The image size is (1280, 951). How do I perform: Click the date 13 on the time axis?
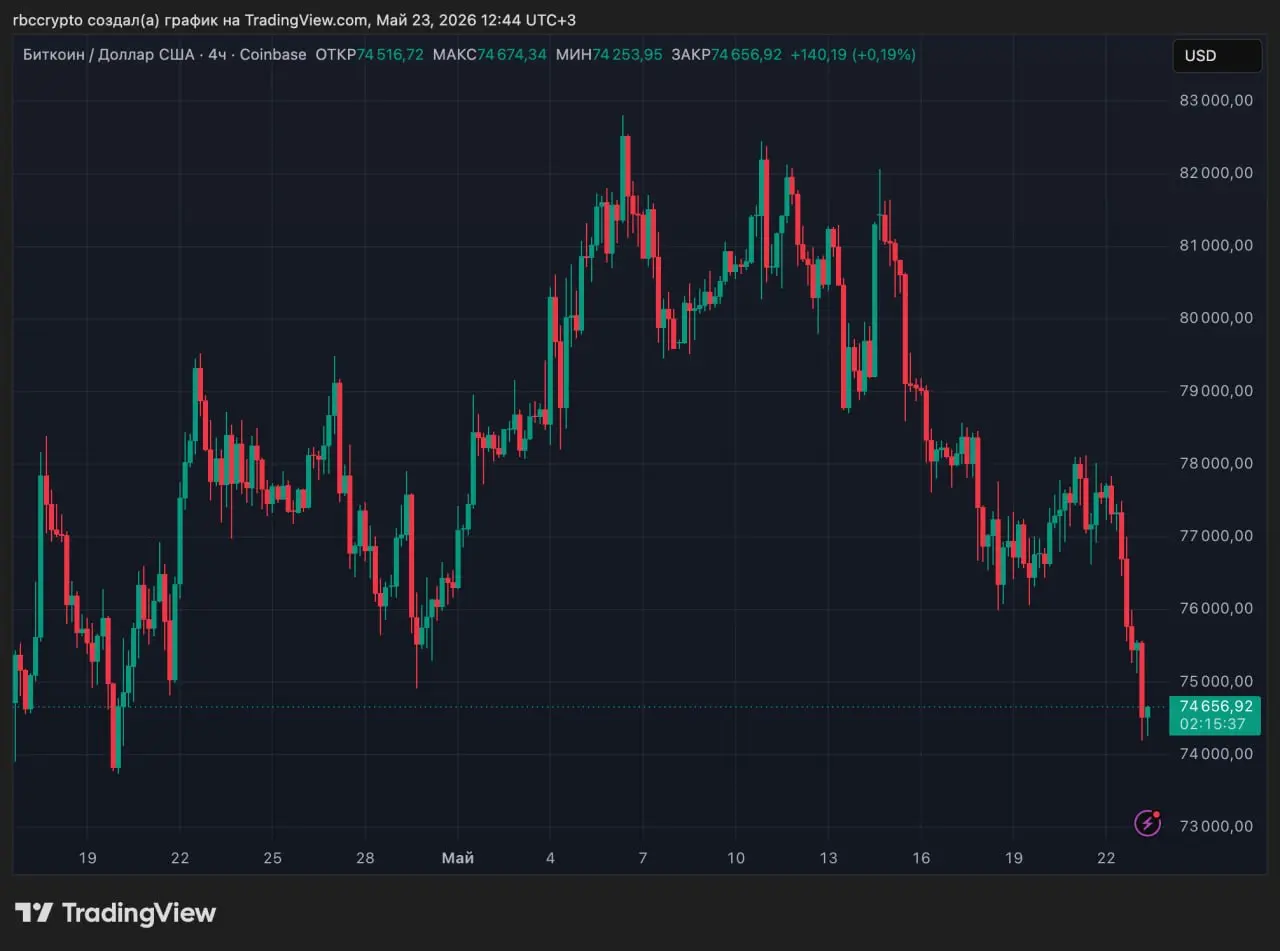click(828, 858)
